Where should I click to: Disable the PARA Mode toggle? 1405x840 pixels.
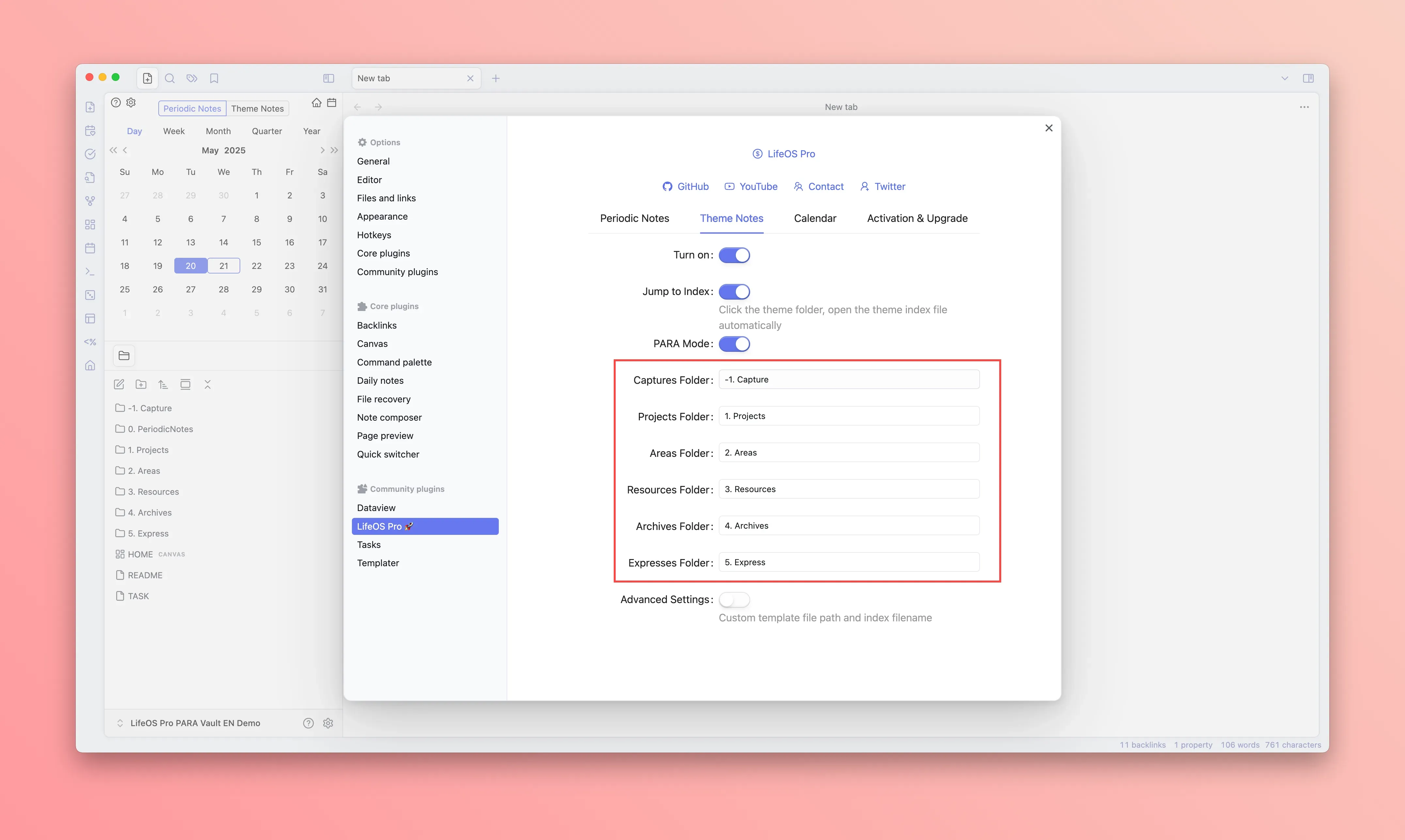tap(734, 344)
